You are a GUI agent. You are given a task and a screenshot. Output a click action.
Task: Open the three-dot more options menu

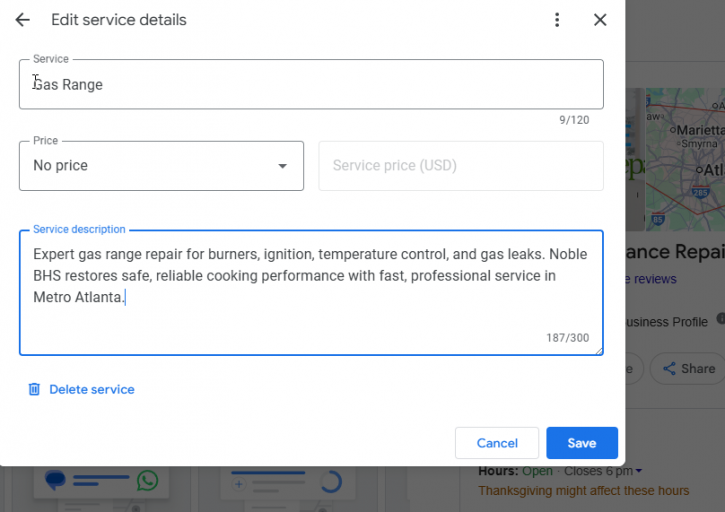[557, 20]
